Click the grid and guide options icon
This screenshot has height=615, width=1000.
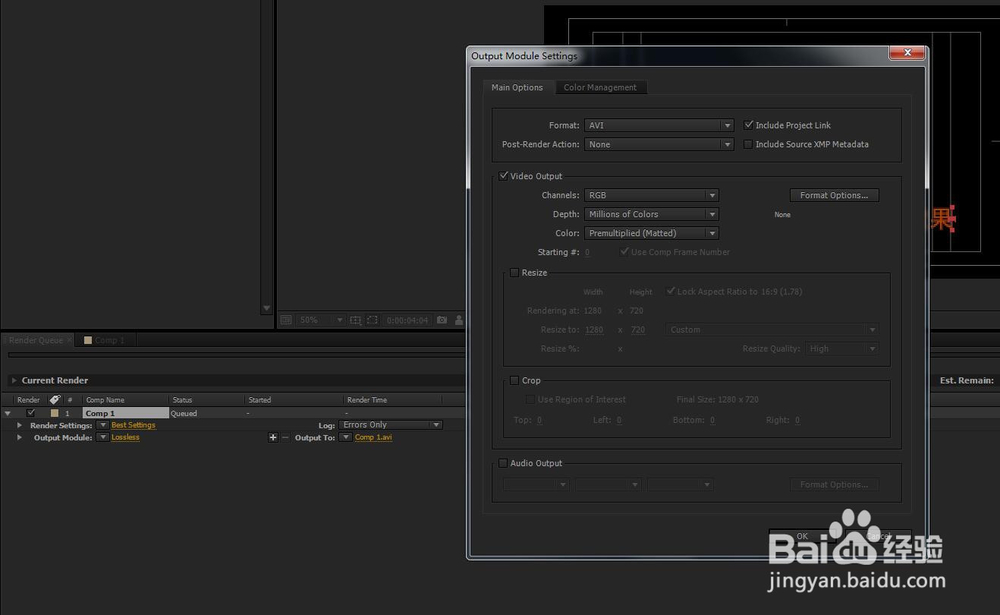click(x=356, y=320)
